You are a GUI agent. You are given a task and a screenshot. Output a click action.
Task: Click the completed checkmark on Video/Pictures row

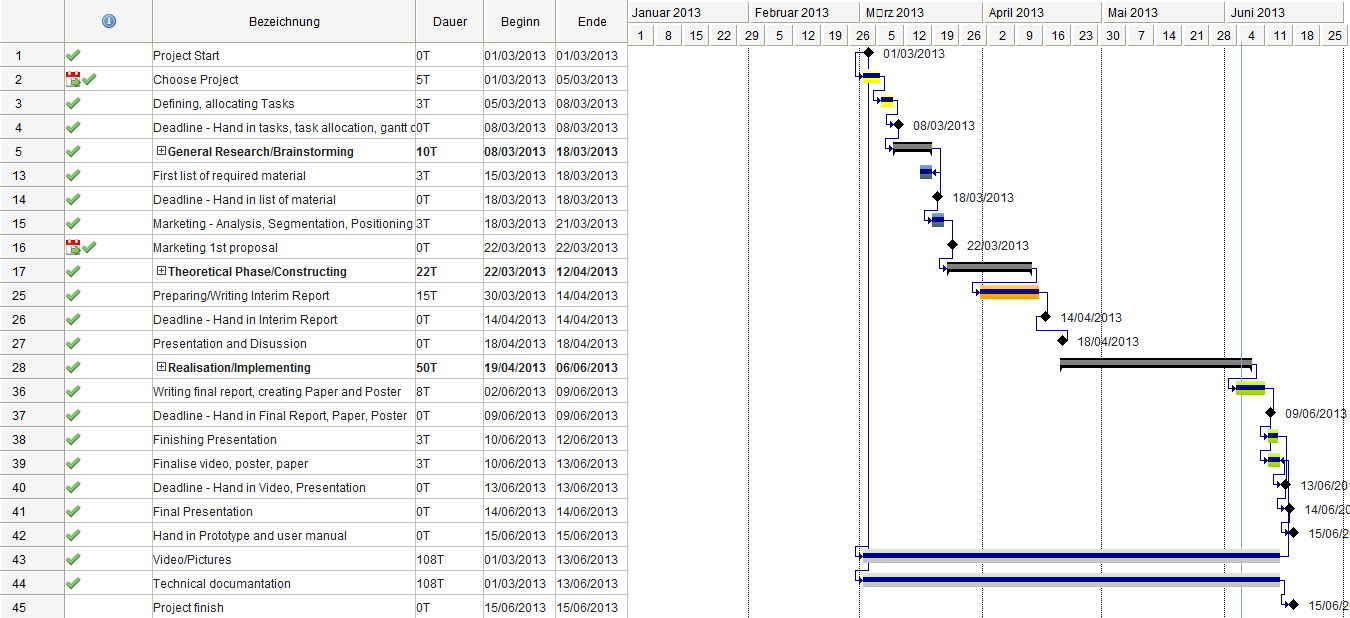pos(73,559)
